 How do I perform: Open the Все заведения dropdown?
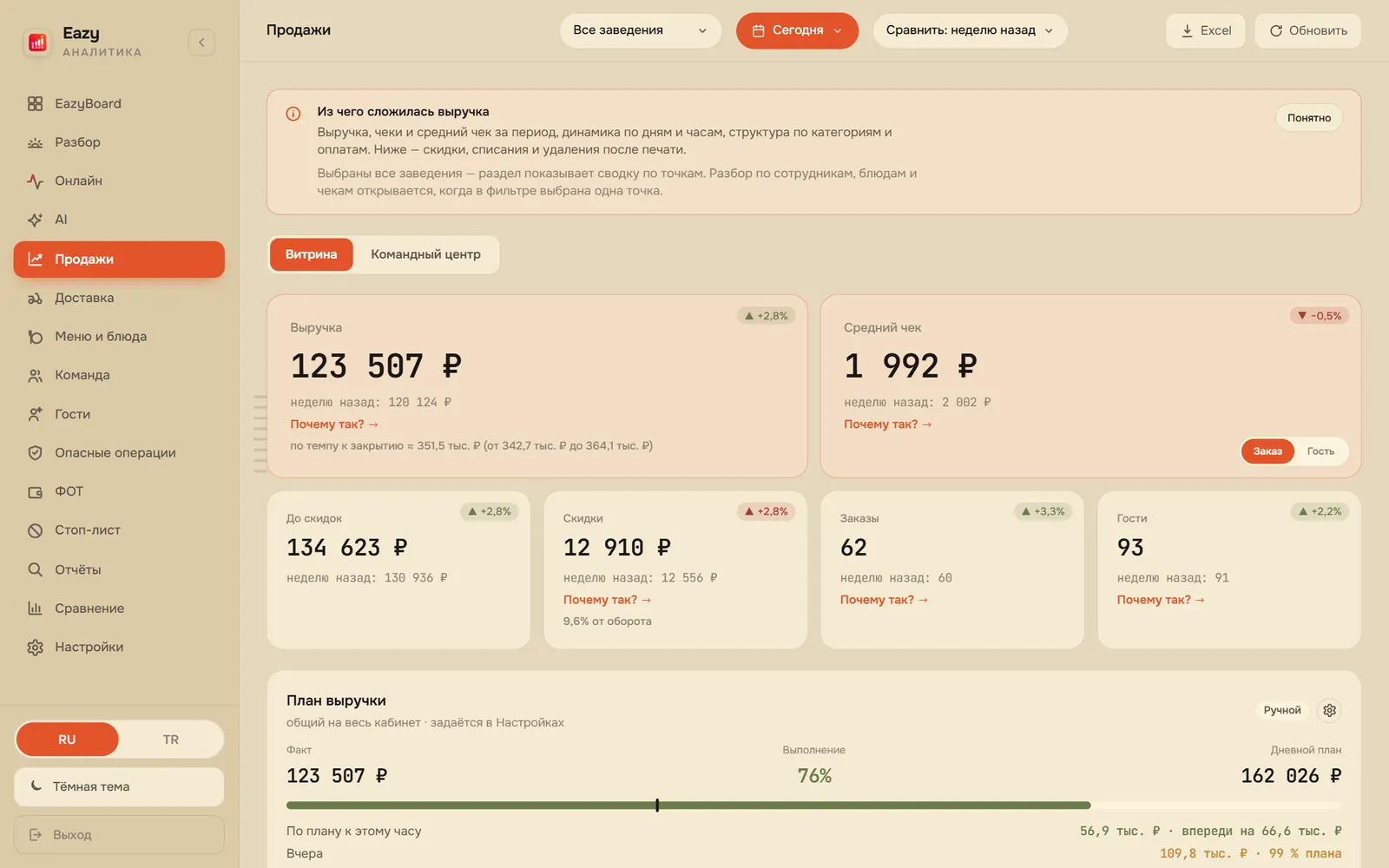click(641, 30)
